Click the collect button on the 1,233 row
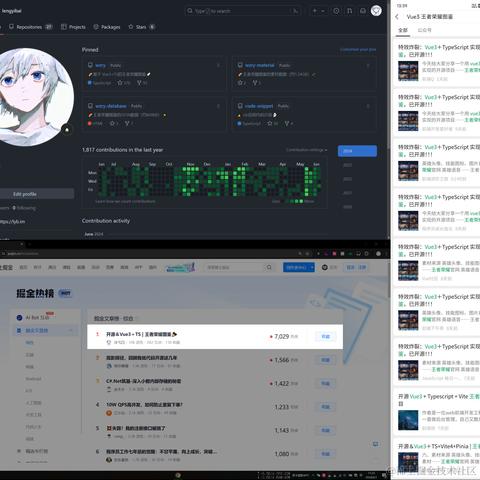 tap(325, 407)
